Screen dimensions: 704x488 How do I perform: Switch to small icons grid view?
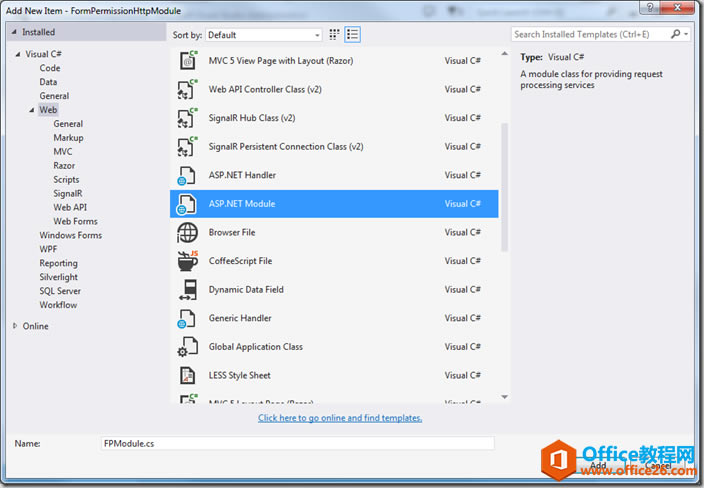334,35
